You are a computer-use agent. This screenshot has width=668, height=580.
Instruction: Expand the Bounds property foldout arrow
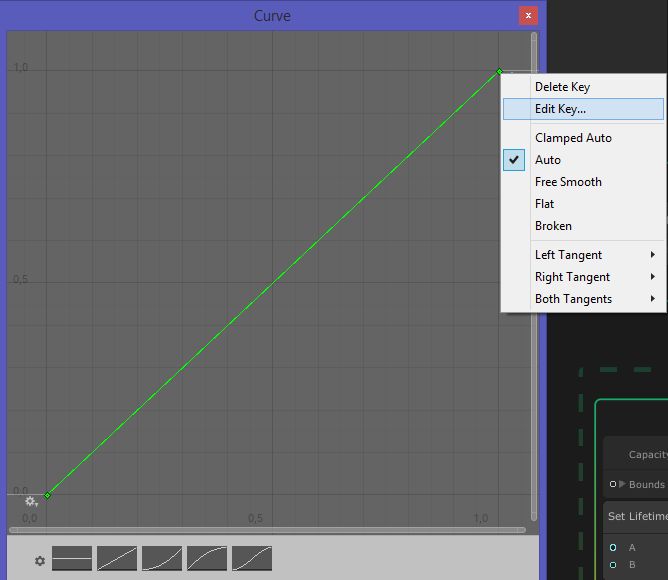[622, 484]
